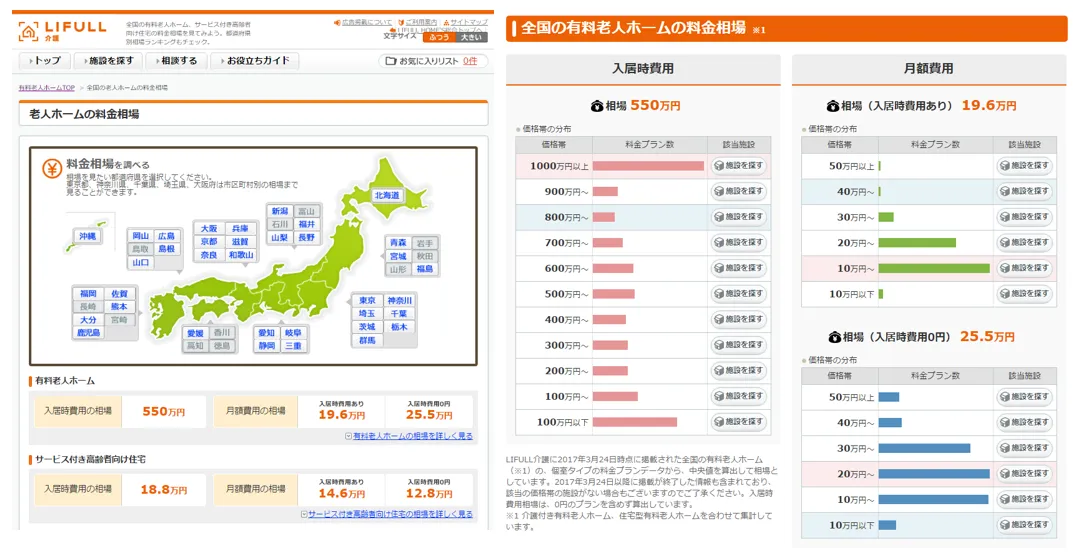Screen dimensions: 1073x556
Task: Set text size to ふつう
Action: click(439, 37)
